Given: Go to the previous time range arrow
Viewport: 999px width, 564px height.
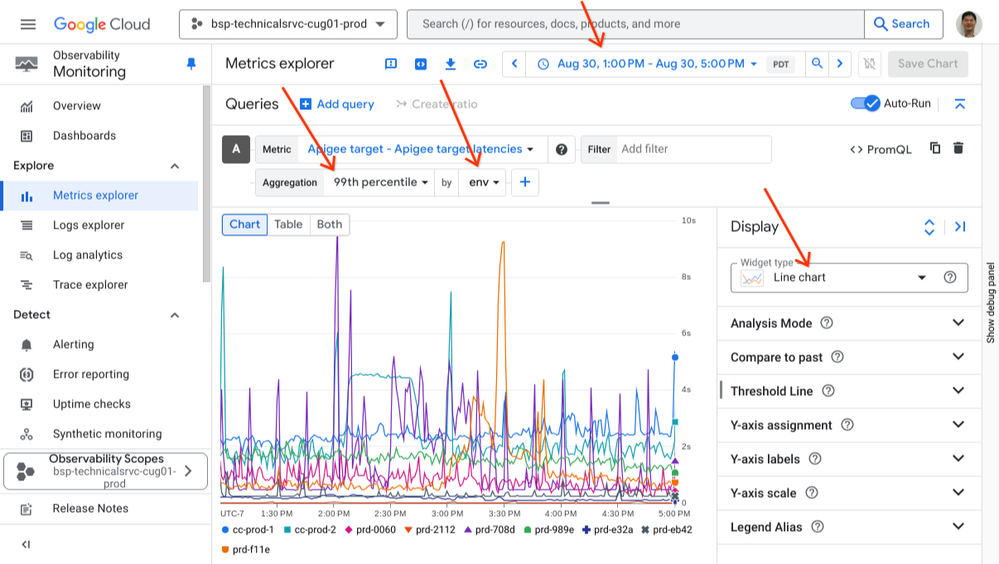Looking at the screenshot, I should [x=515, y=64].
